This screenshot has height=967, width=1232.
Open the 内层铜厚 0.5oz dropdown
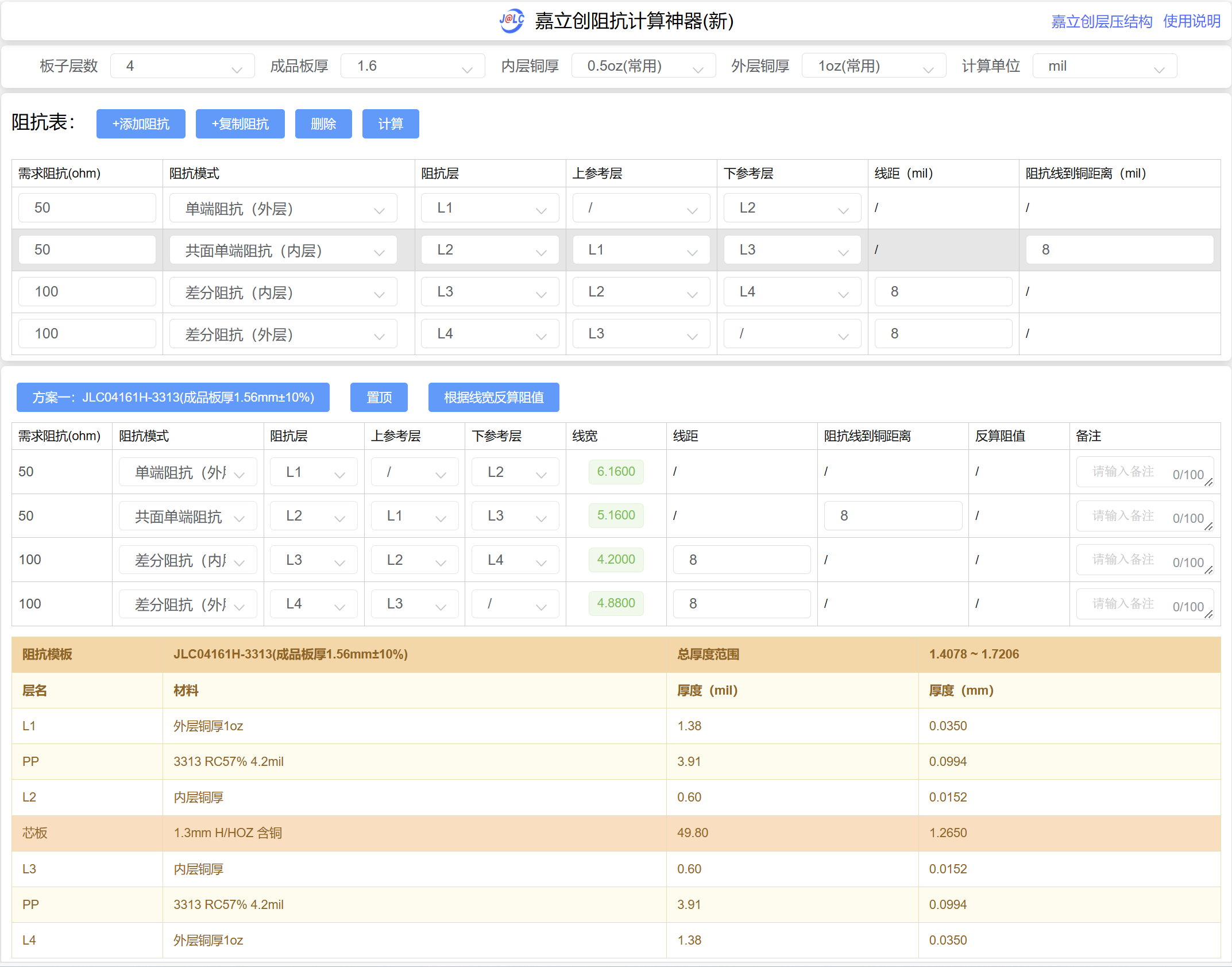coord(643,66)
